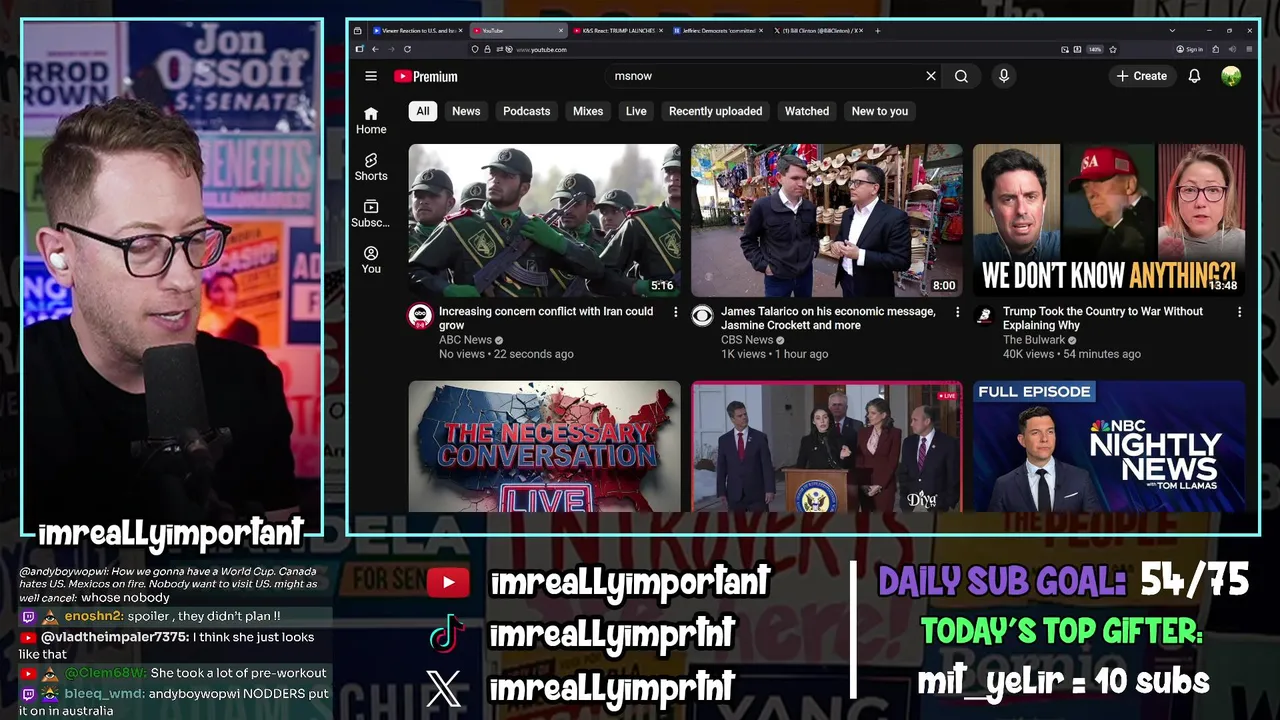Bookmark page with star icon
The height and width of the screenshot is (720, 1280).
click(x=1113, y=50)
